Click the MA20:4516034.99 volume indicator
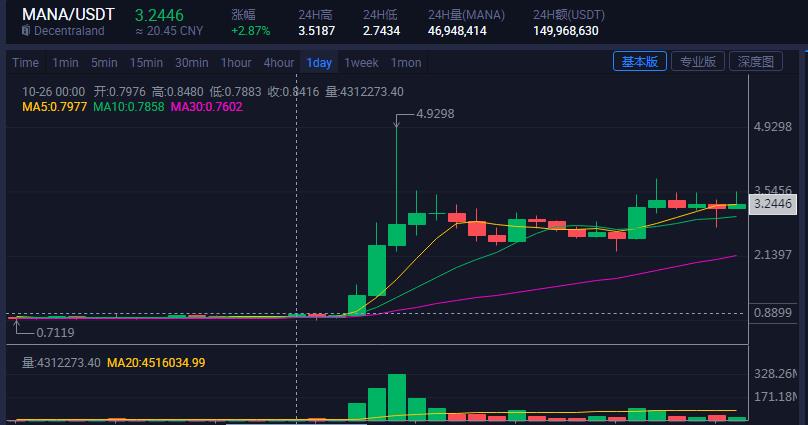 pos(156,363)
